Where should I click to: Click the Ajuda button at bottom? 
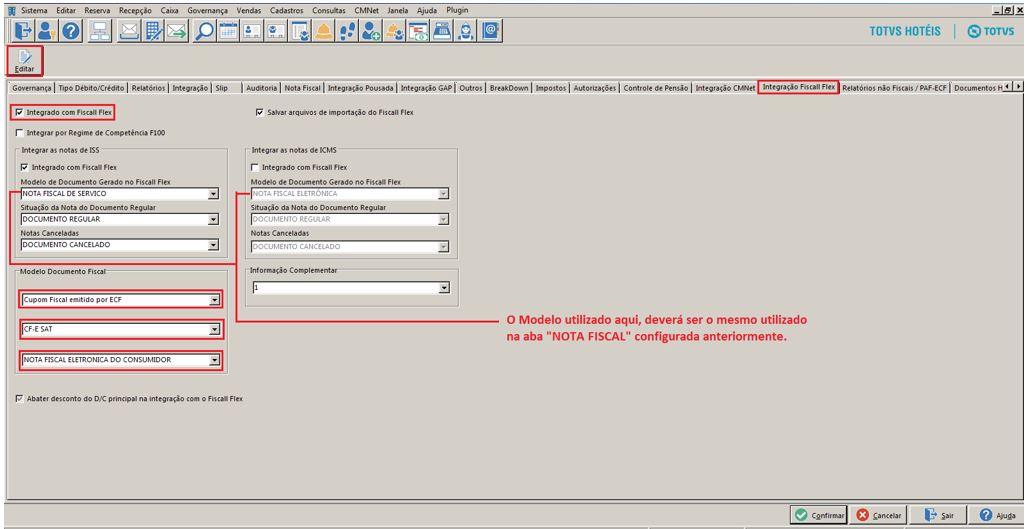[x=997, y=515]
